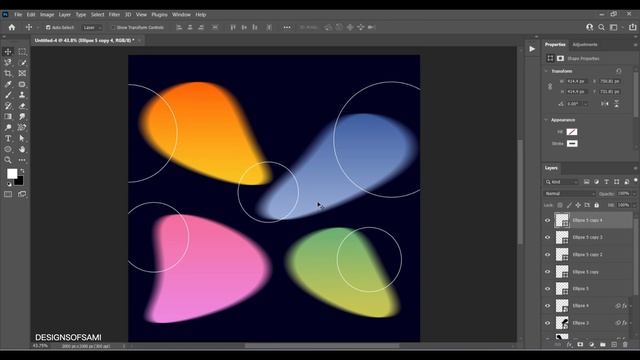Collapse the Transform section
Image resolution: width=640 pixels, height=360 pixels.
point(547,71)
